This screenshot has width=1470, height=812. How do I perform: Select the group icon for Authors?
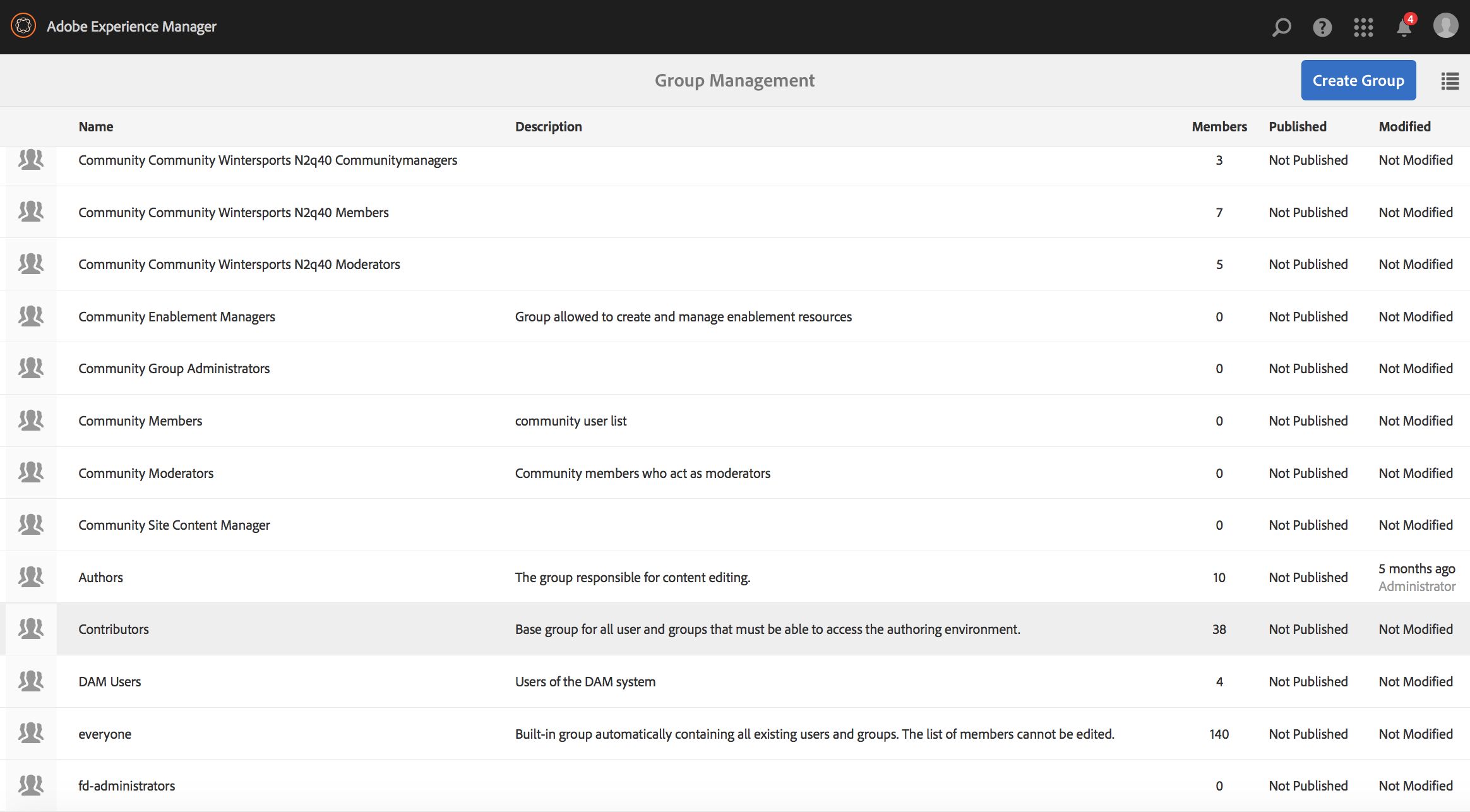click(x=31, y=577)
